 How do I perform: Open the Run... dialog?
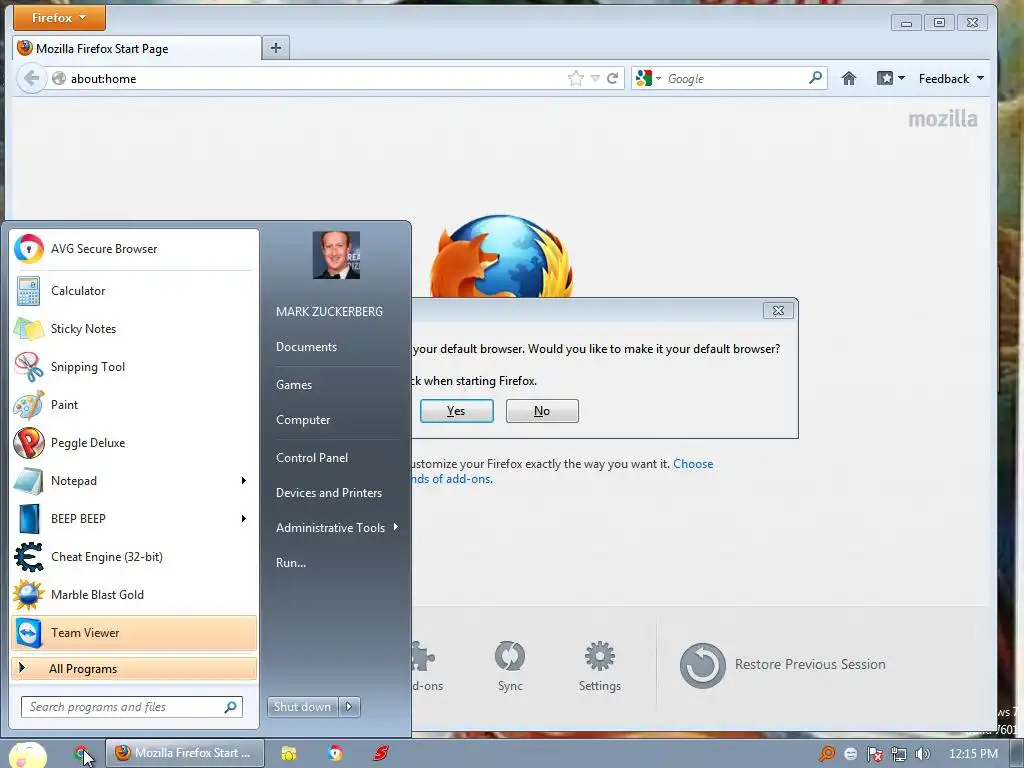tap(291, 562)
